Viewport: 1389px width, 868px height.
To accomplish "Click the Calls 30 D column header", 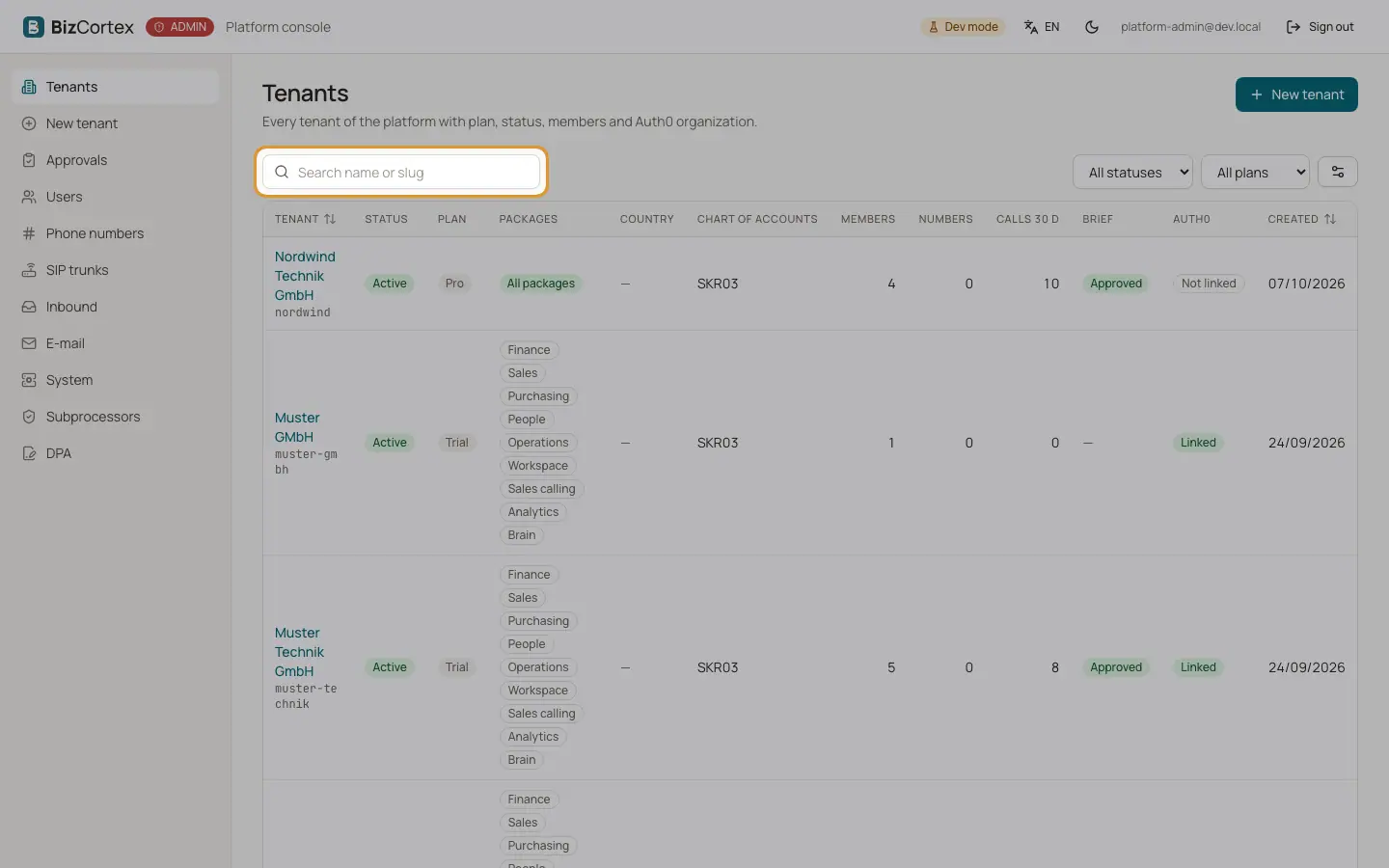I will tap(1027, 219).
